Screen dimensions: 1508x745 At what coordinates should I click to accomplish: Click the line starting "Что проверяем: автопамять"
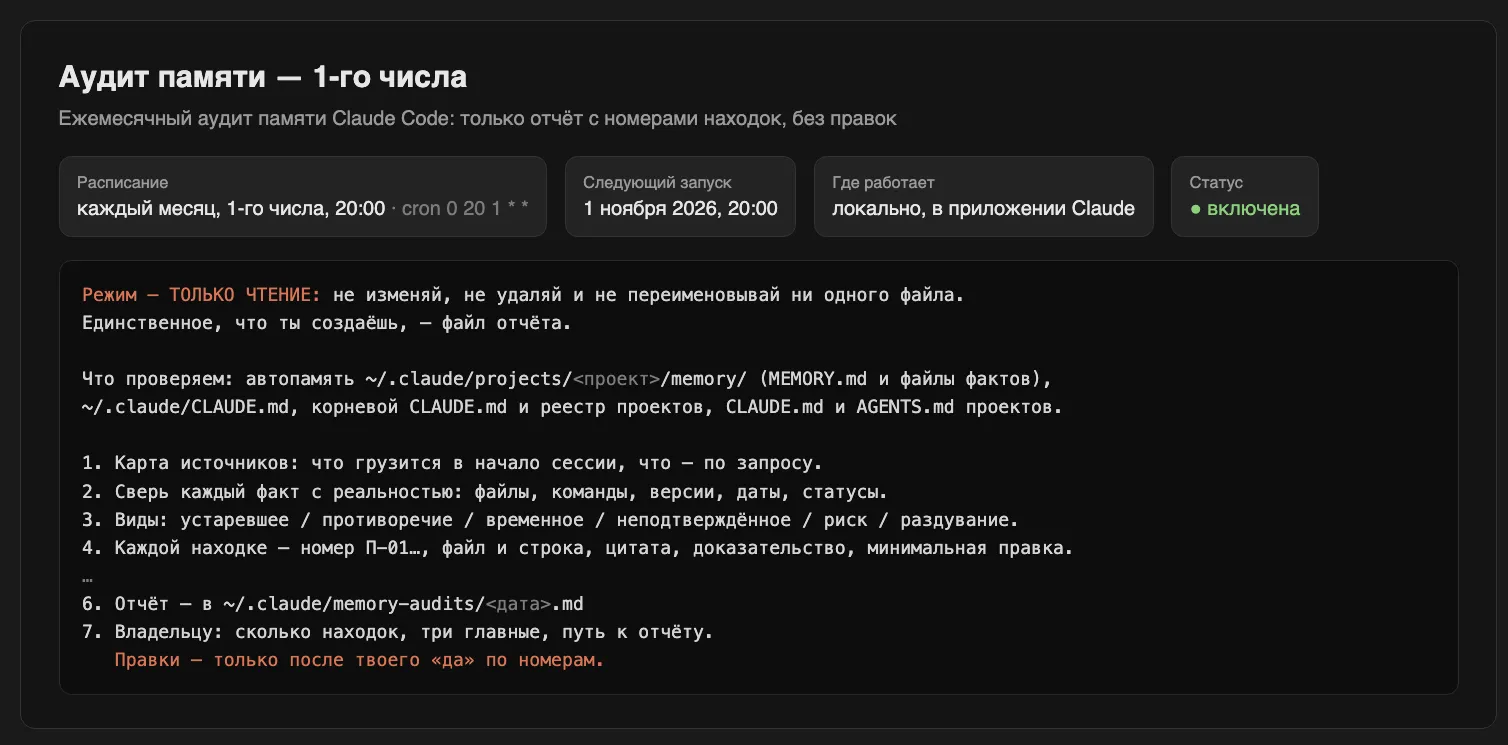[567, 380]
